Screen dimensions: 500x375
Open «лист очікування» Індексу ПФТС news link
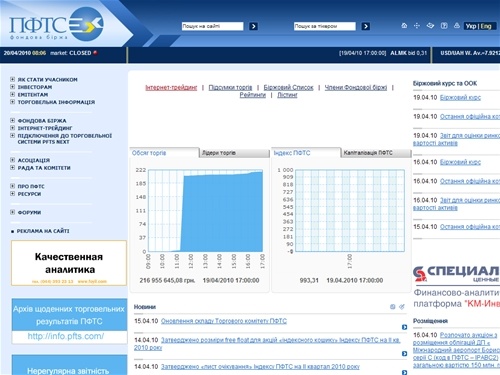260,367
